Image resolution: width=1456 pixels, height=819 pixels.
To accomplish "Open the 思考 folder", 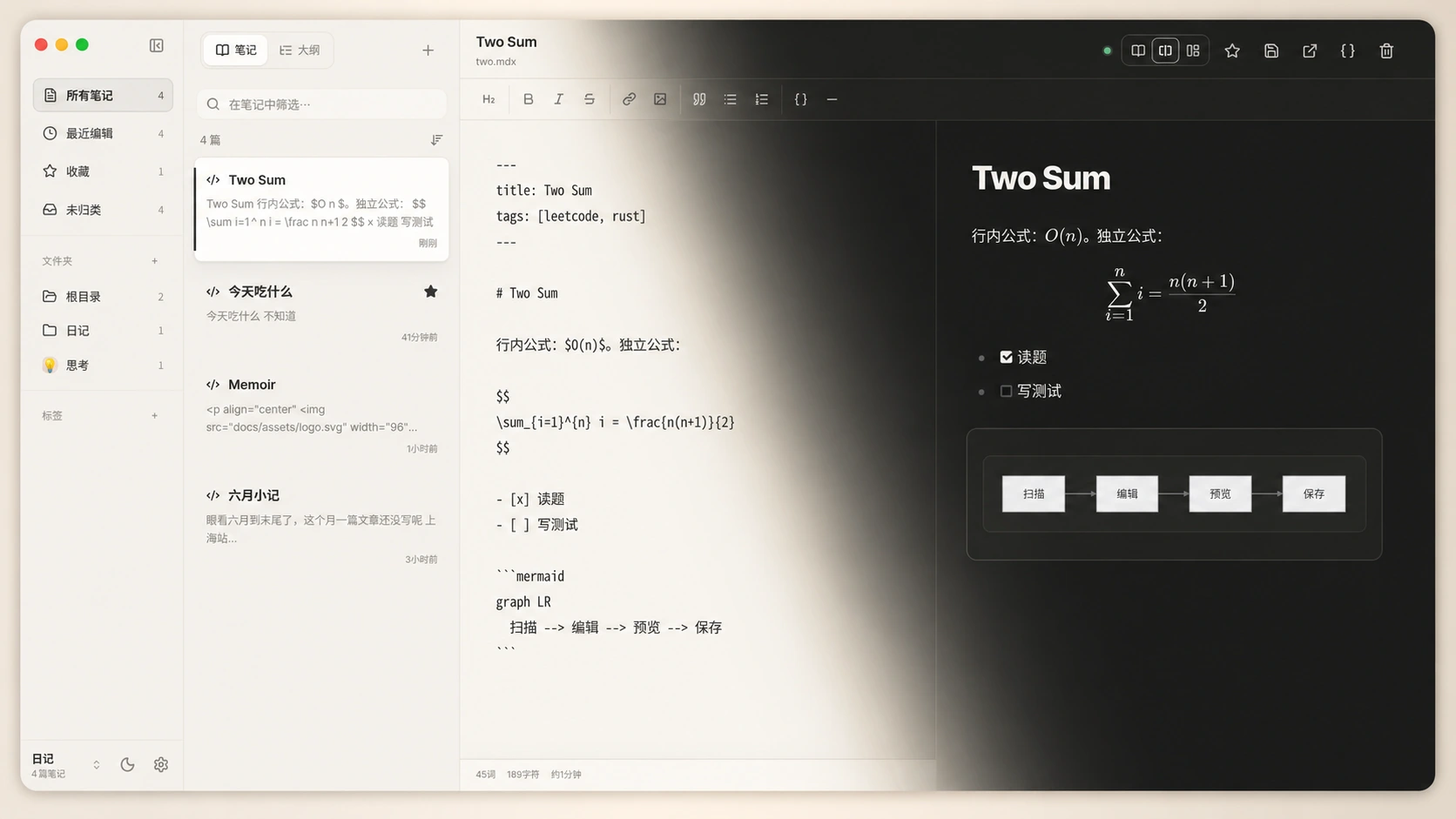I will [x=103, y=366].
